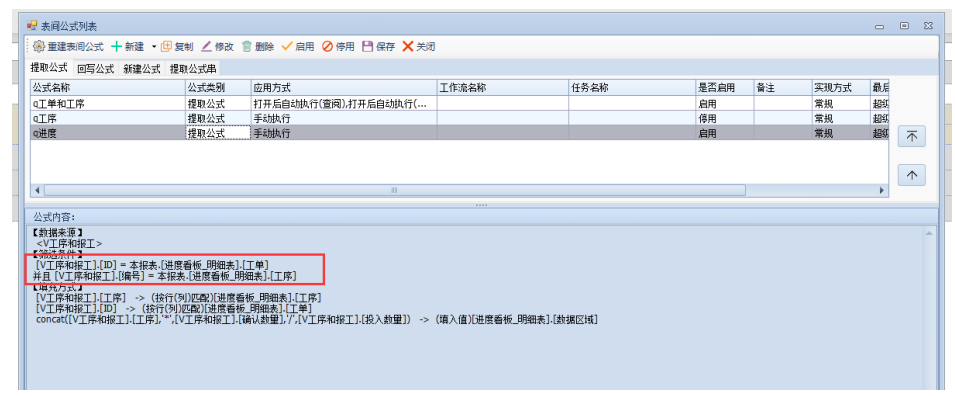Viewport: 955px width, 396px height.
Task: Click the 修改 pencil icon
Action: (206, 46)
